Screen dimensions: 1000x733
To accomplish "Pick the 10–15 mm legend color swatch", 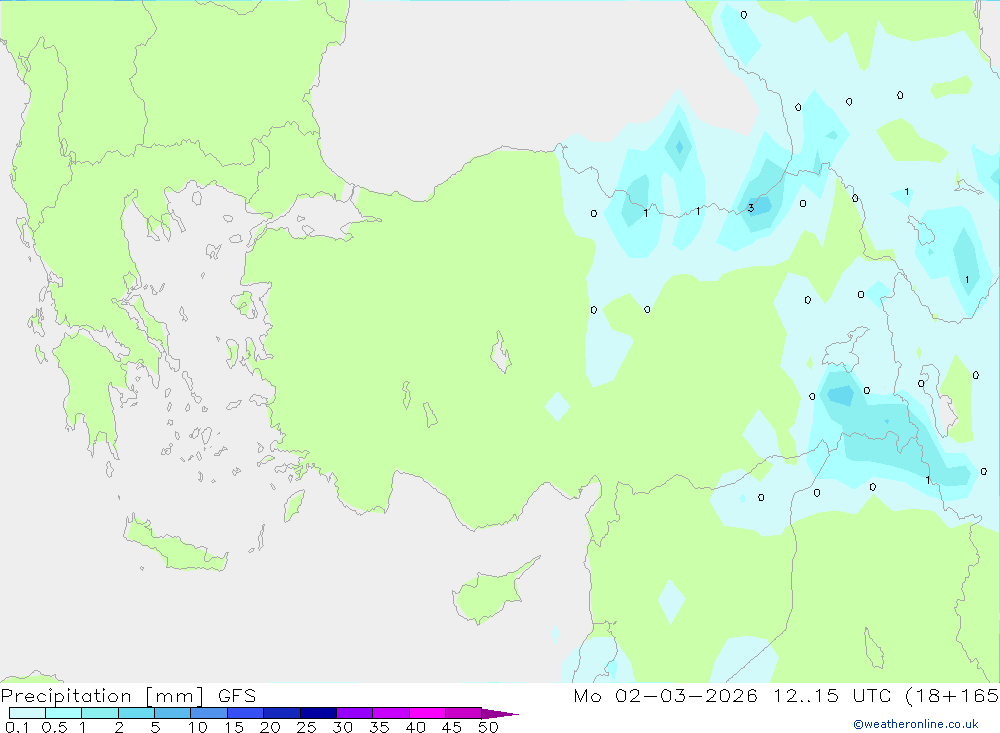I will click(x=209, y=713).
